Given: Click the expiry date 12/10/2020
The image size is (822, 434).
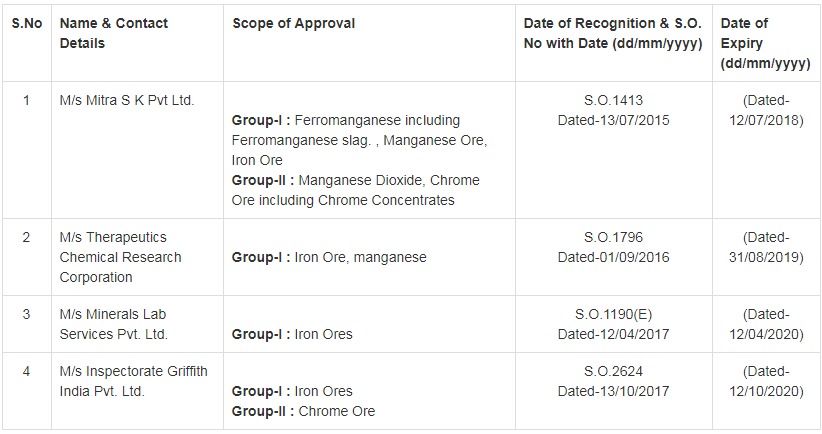Looking at the screenshot, I should pos(766,391).
